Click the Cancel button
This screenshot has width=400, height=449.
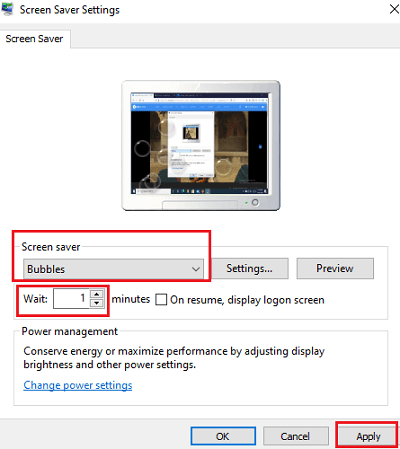pos(295,436)
